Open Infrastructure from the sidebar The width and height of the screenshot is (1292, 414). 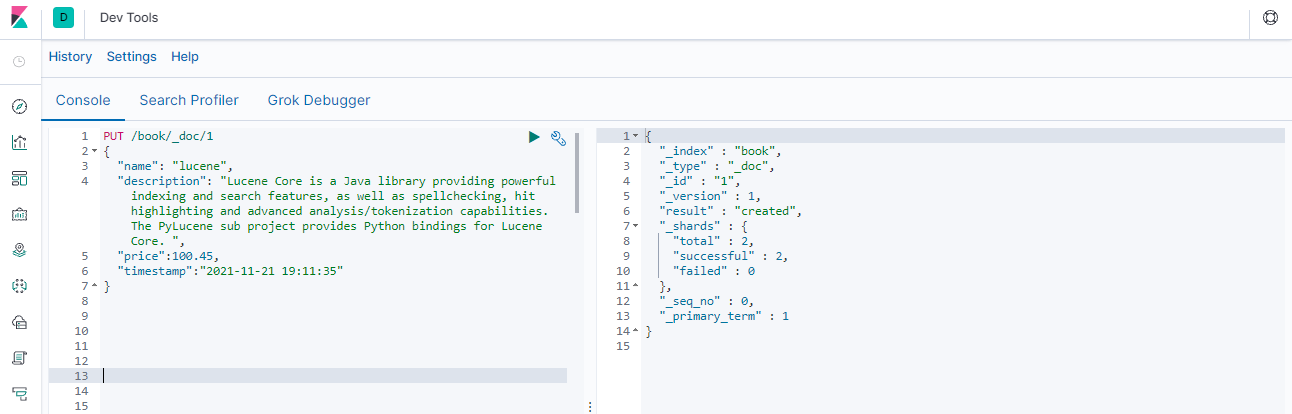19,322
